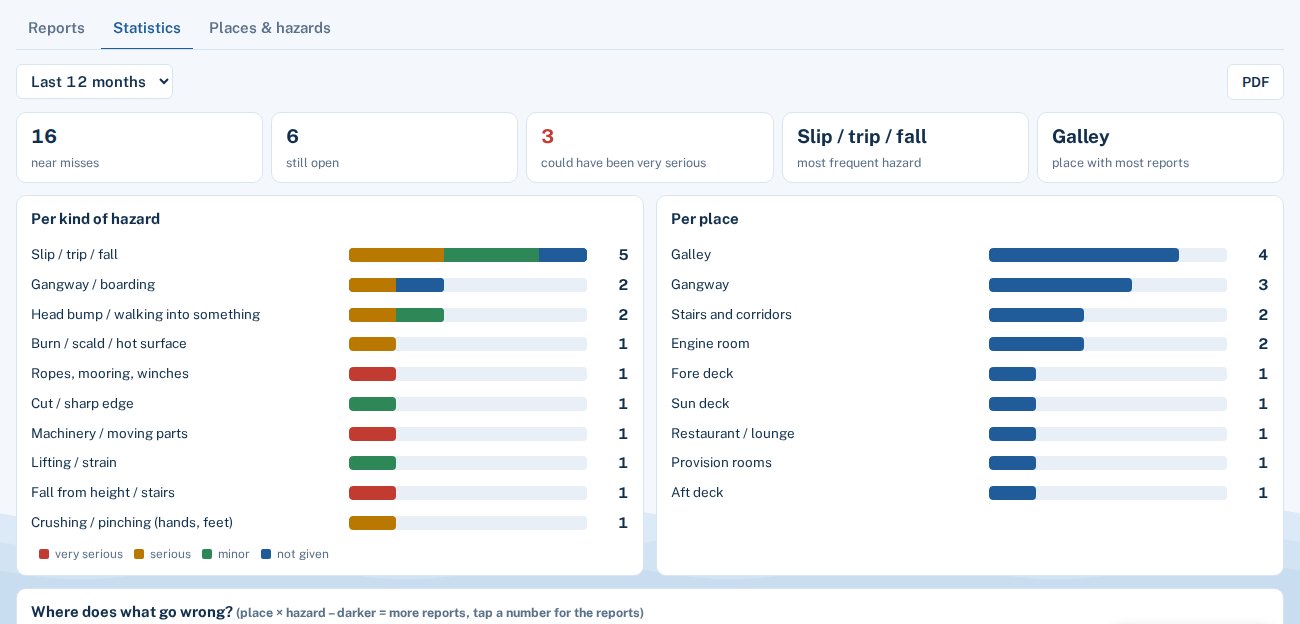Click the red very serious legend swatch
Screen dimensions: 1300x624
pos(44,554)
